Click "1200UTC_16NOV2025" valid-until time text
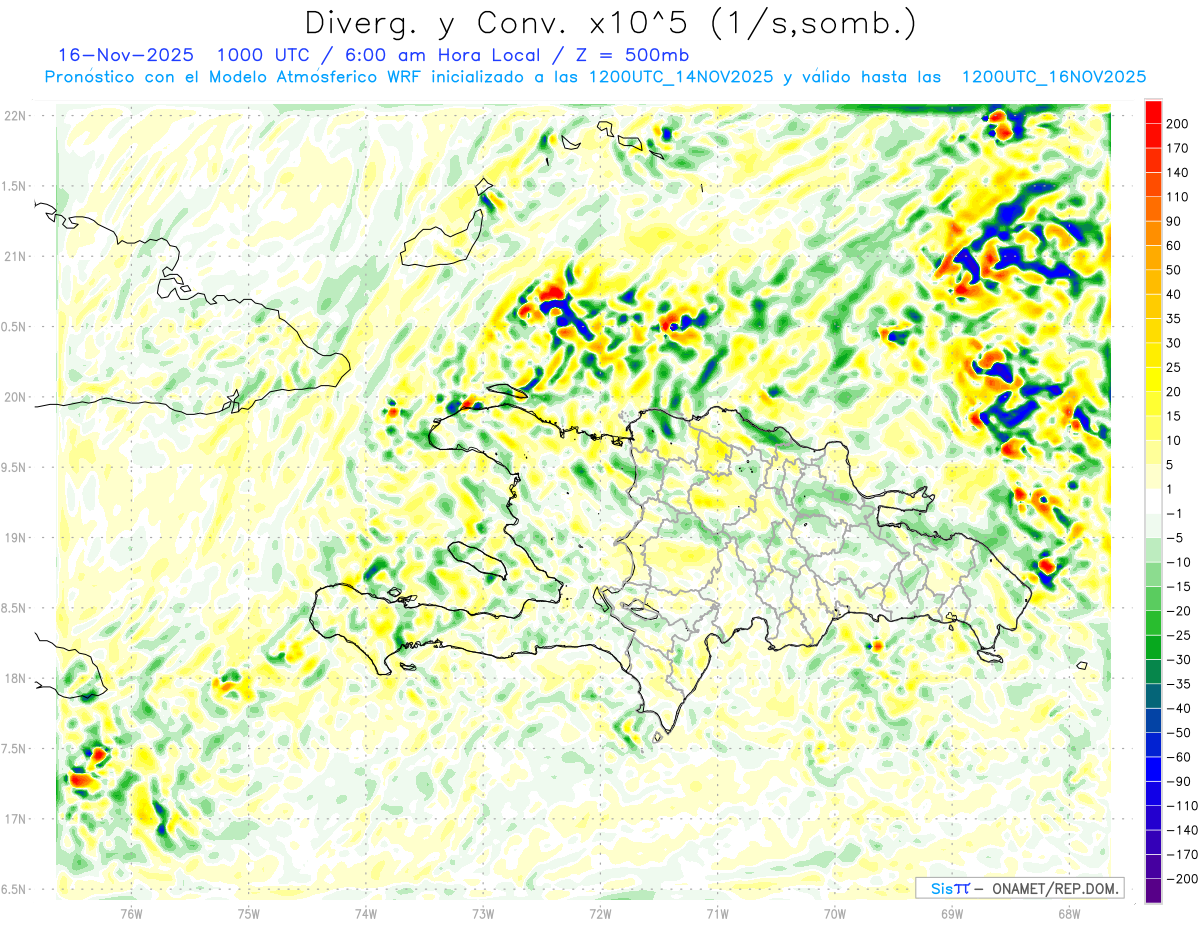 click(1053, 77)
